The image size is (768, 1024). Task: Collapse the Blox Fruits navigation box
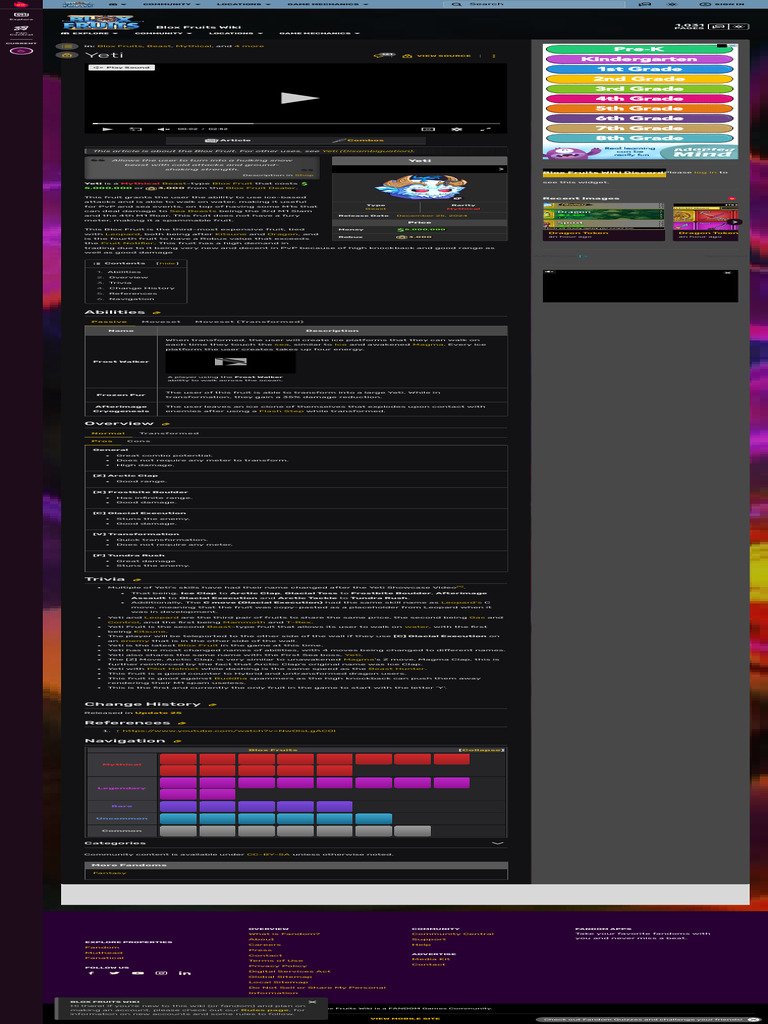(x=481, y=750)
